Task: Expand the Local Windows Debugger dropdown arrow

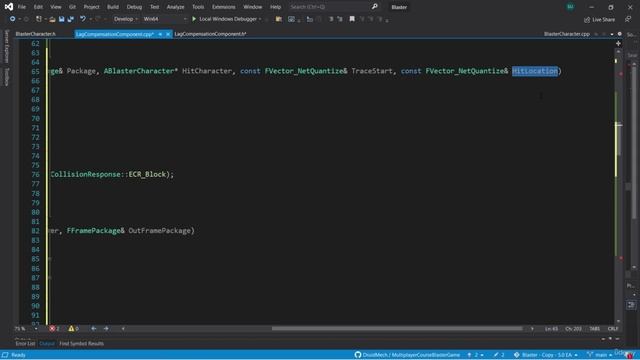Action: (x=260, y=19)
